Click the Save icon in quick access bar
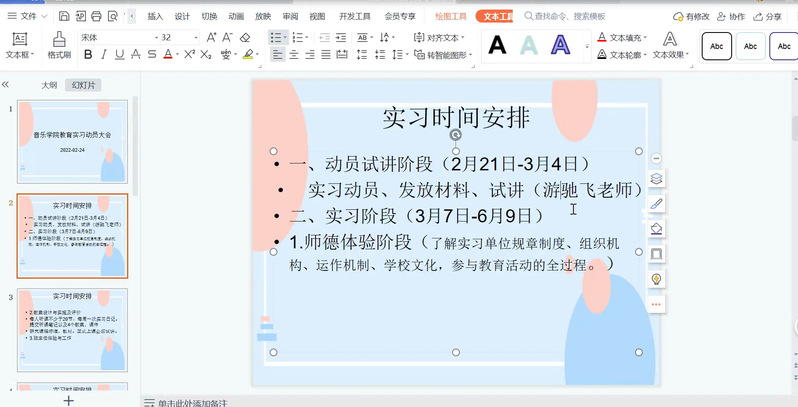798x407 pixels. (64, 17)
